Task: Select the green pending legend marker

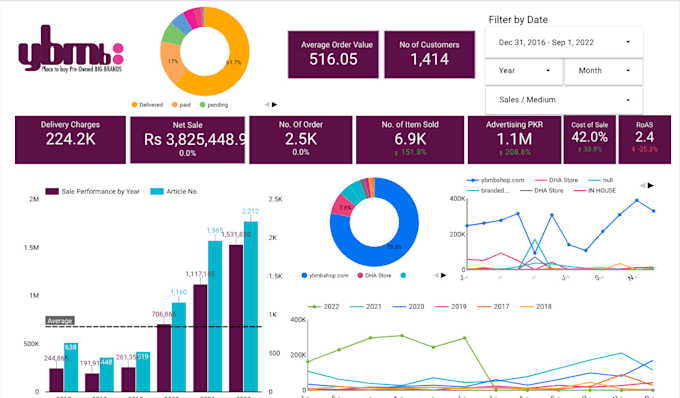Action: (x=203, y=104)
